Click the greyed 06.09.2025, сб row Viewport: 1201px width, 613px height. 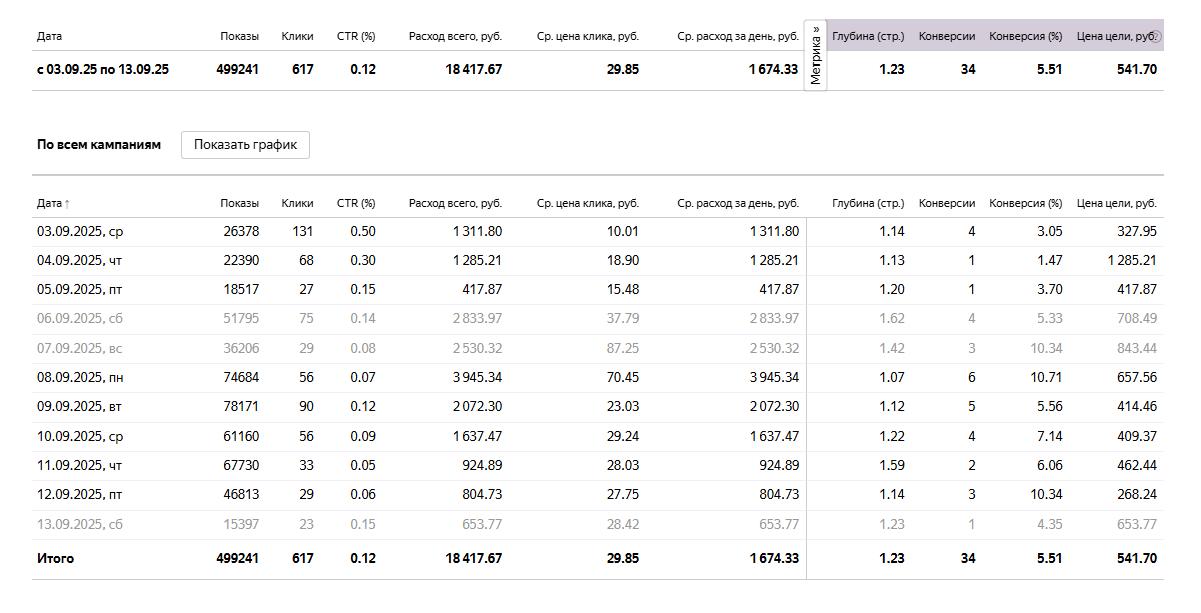79,318
